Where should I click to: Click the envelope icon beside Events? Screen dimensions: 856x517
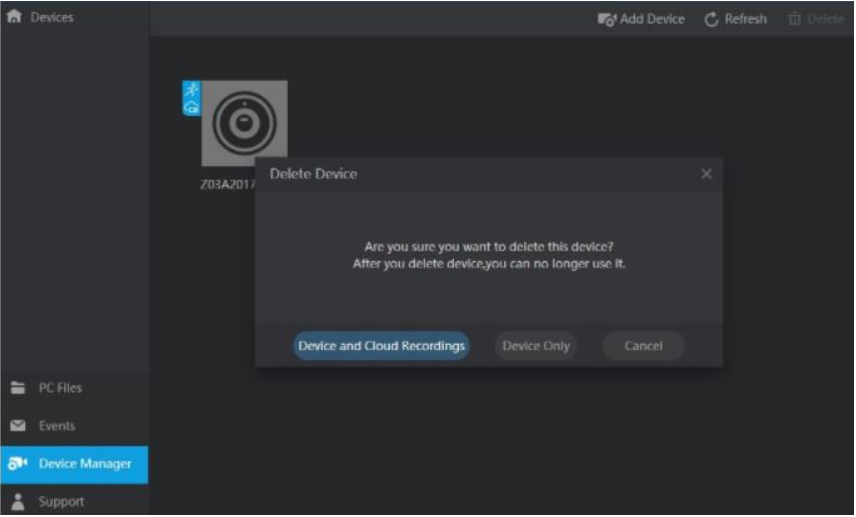pyautogui.click(x=17, y=426)
